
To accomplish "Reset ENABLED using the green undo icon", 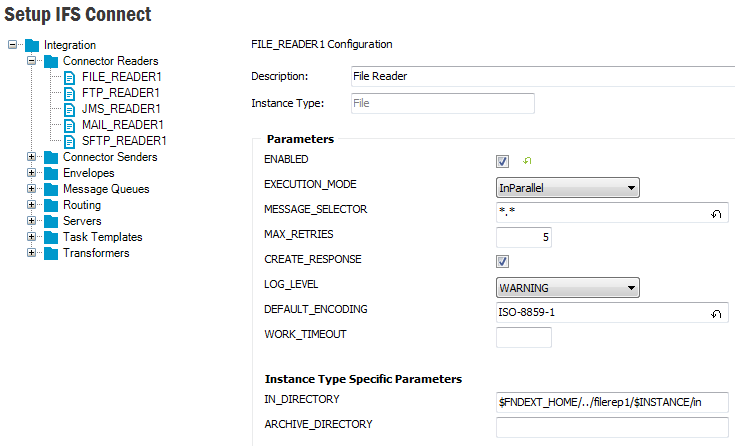I will [527, 160].
